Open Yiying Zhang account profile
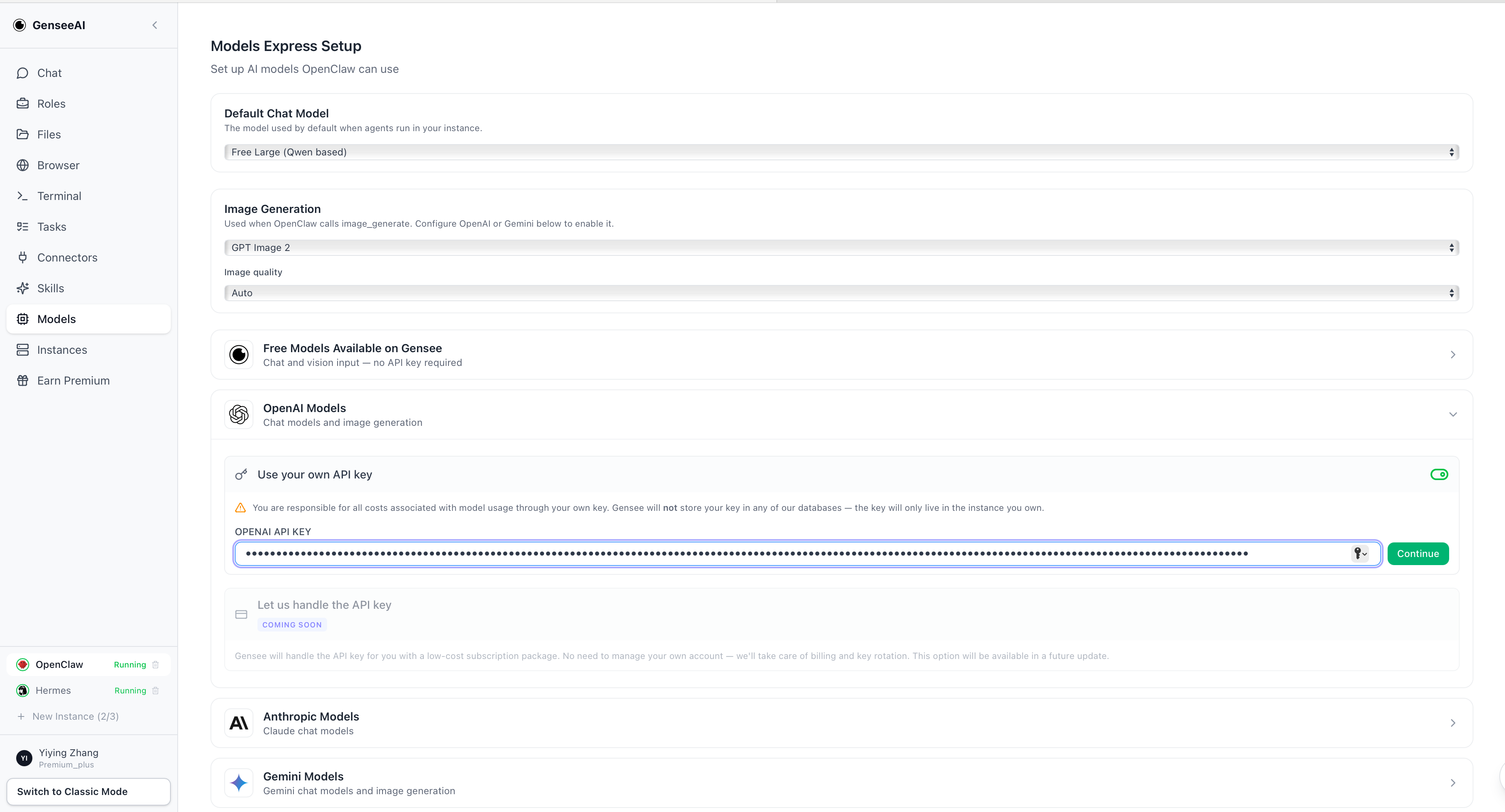The image size is (1505, 812). click(x=88, y=758)
